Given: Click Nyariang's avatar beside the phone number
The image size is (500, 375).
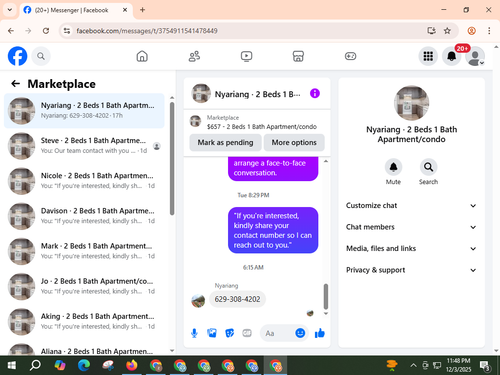Looking at the screenshot, I should [x=198, y=301].
